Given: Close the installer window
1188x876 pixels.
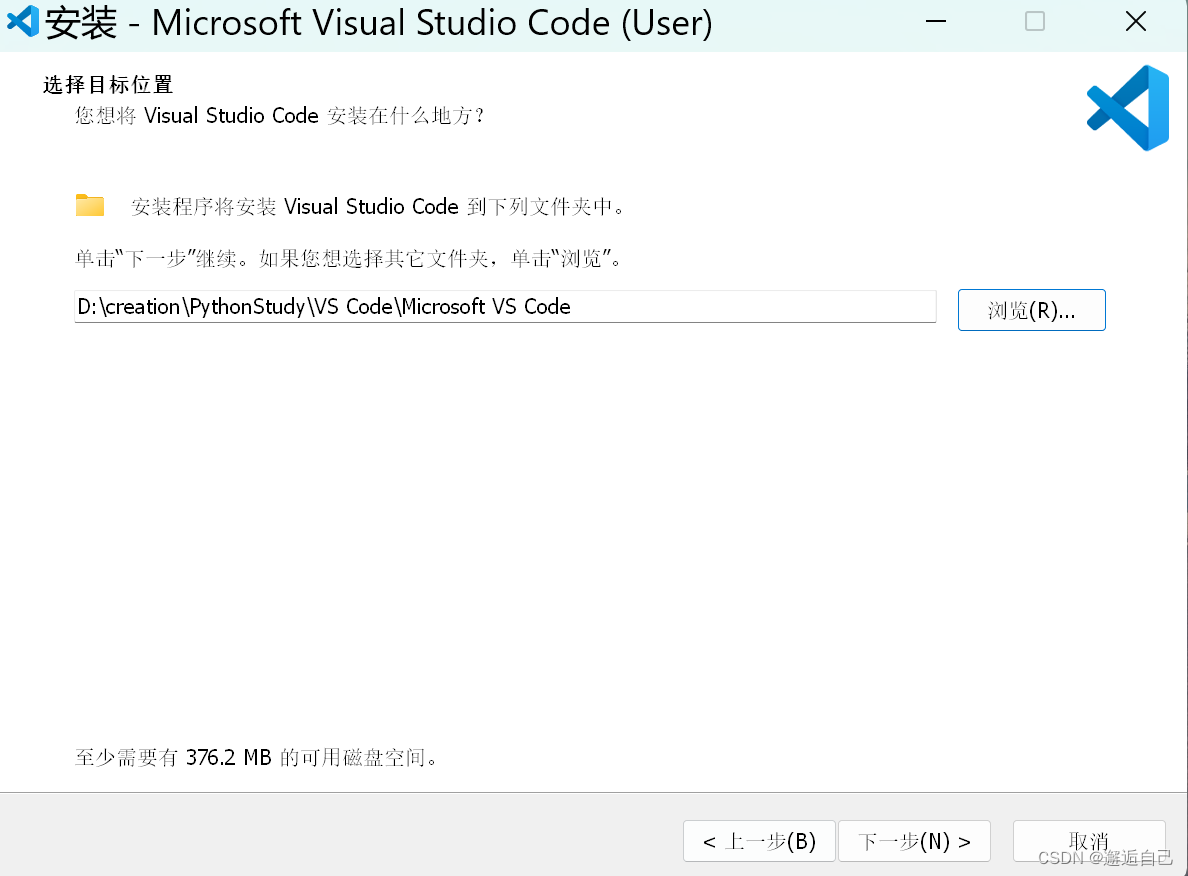Looking at the screenshot, I should click(1136, 21).
